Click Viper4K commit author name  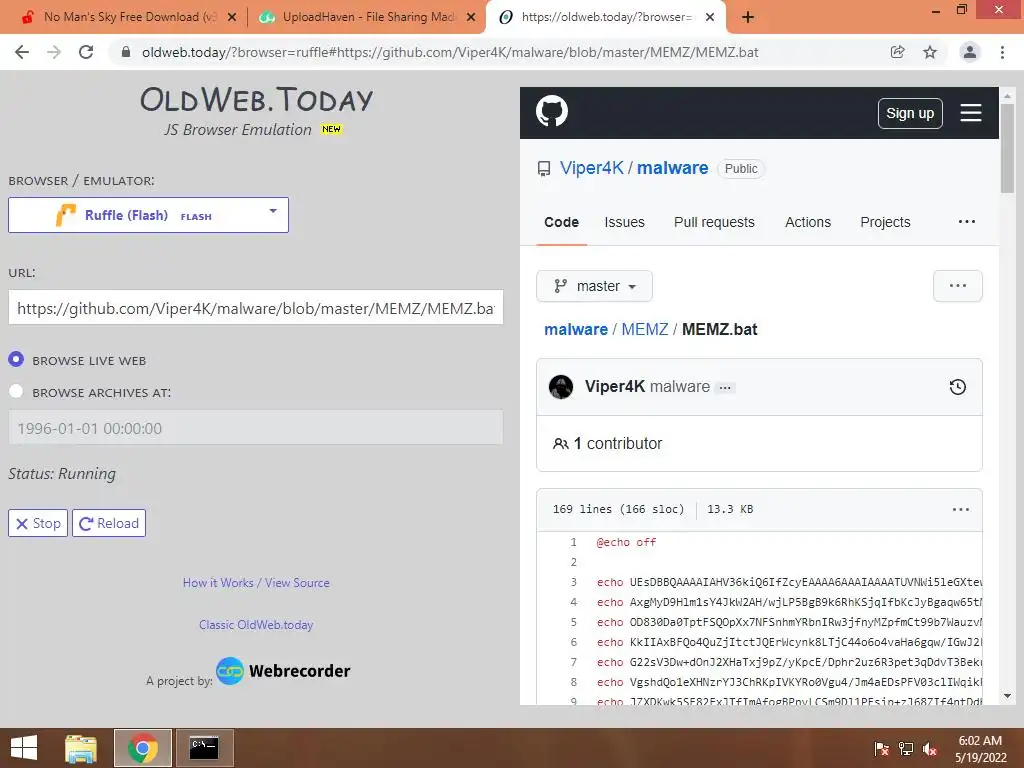[615, 386]
